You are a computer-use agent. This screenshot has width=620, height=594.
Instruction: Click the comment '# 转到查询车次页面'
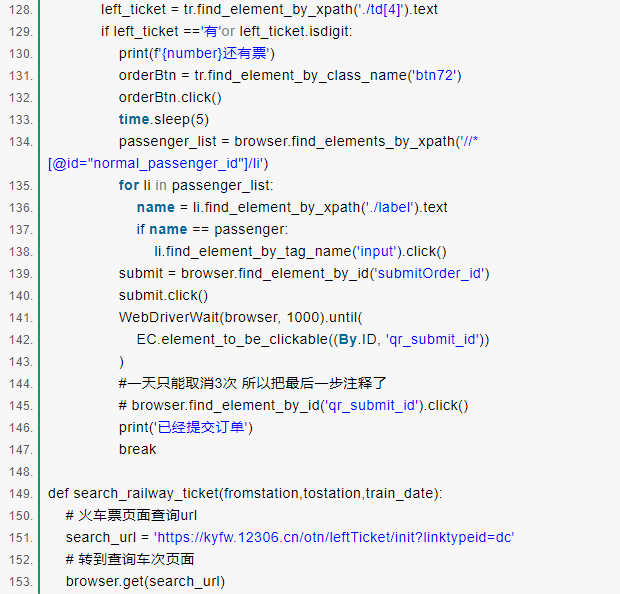[x=130, y=560]
